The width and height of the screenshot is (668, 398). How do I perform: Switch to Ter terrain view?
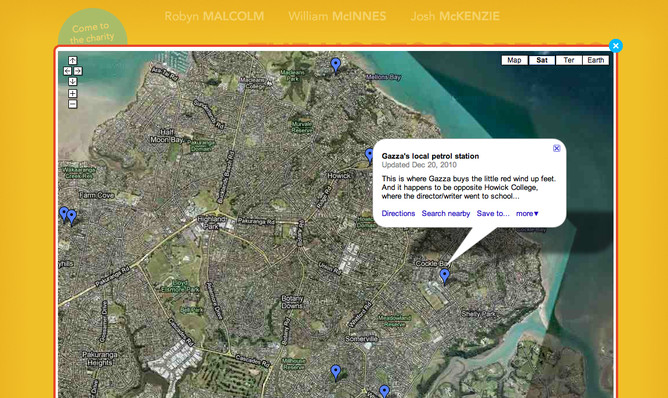tap(569, 60)
